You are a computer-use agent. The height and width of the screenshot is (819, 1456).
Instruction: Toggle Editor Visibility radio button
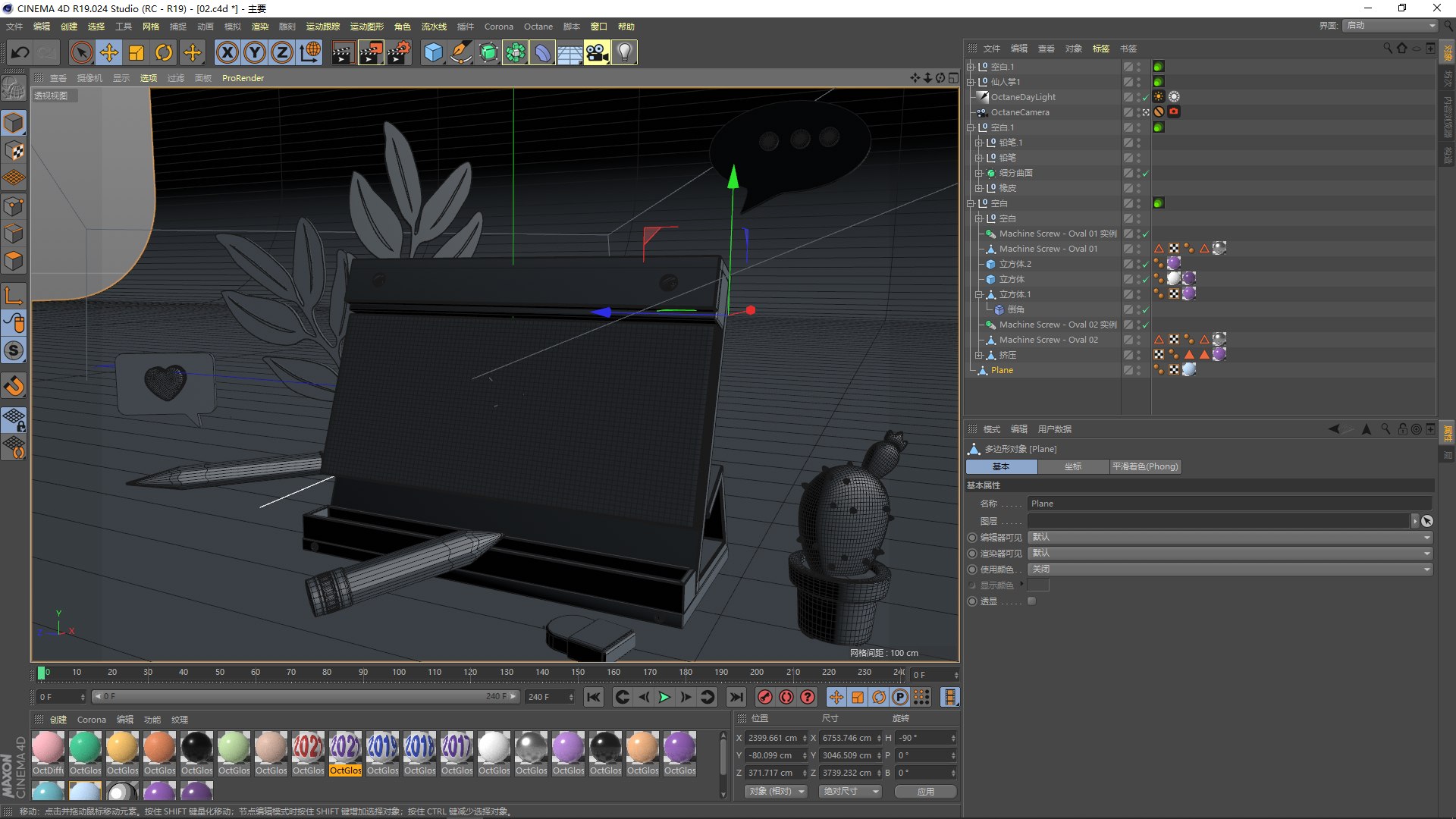coord(972,537)
